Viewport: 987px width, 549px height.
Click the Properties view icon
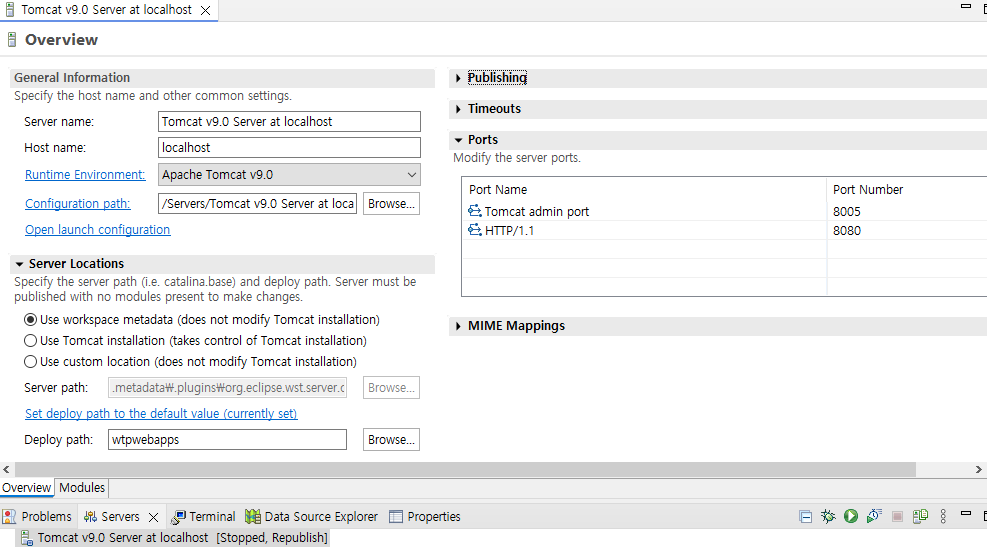[x=396, y=517]
